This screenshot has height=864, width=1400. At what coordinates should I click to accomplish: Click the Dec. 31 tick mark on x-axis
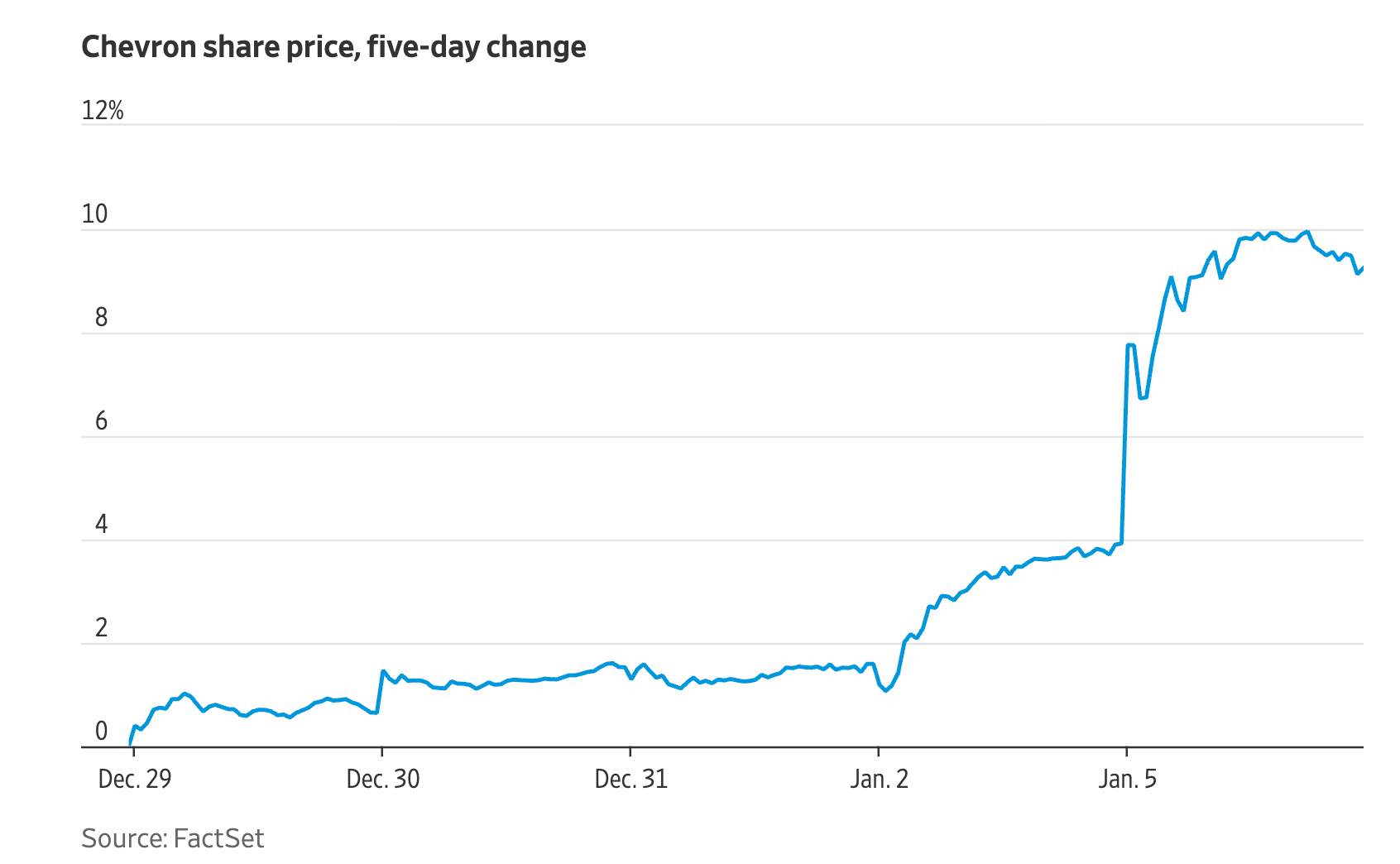(x=630, y=751)
